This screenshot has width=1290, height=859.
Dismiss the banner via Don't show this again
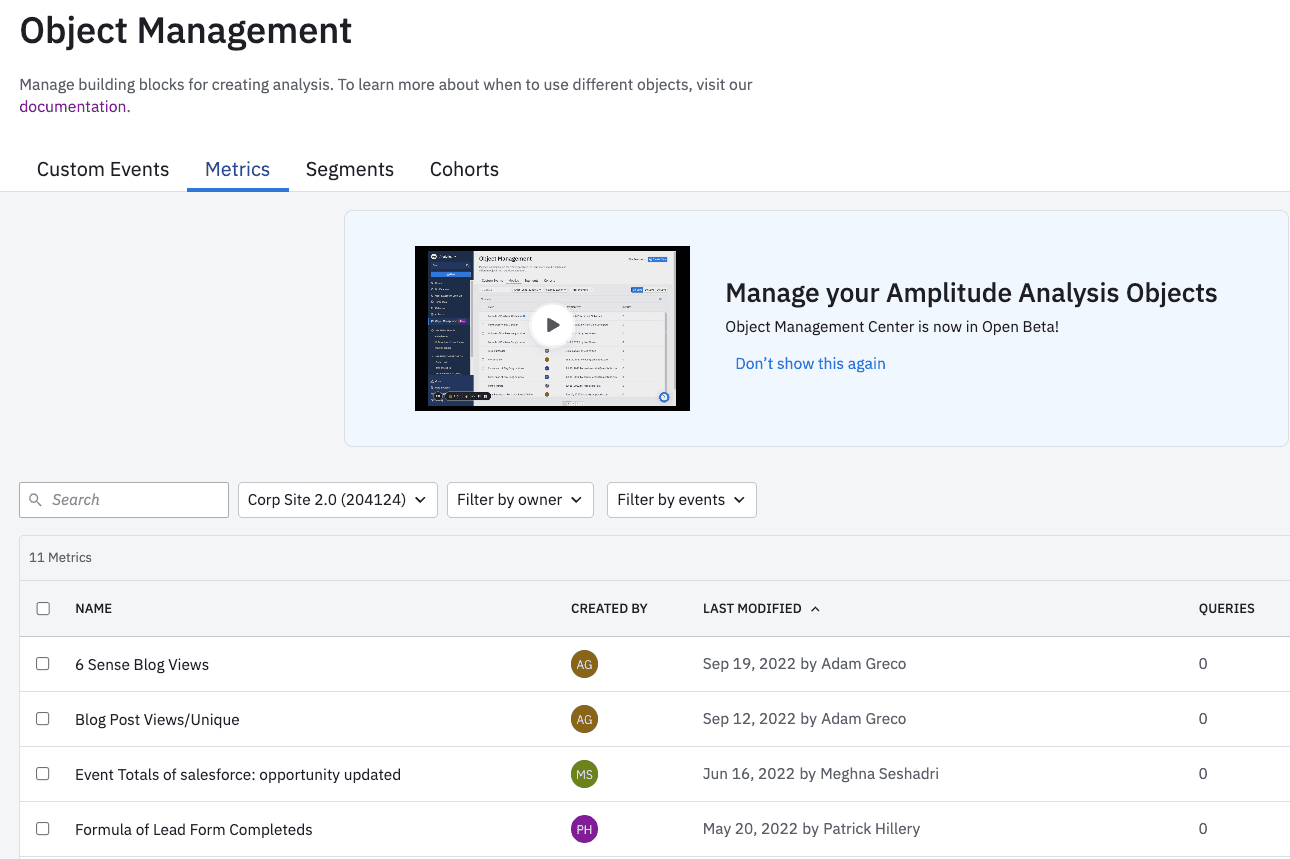(x=810, y=363)
